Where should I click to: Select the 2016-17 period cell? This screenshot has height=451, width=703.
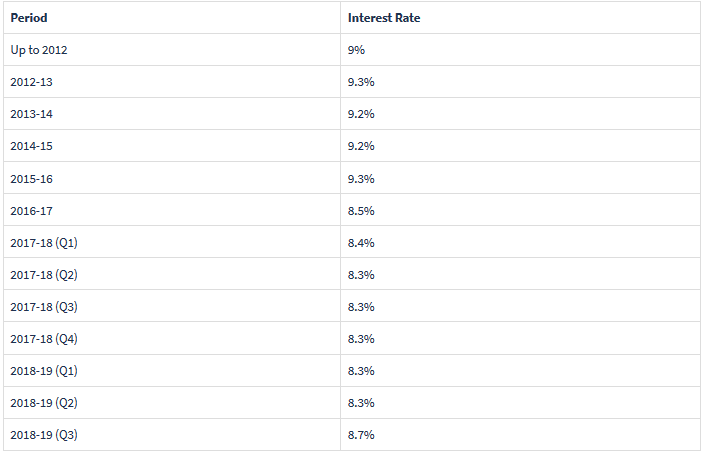[x=31, y=210]
